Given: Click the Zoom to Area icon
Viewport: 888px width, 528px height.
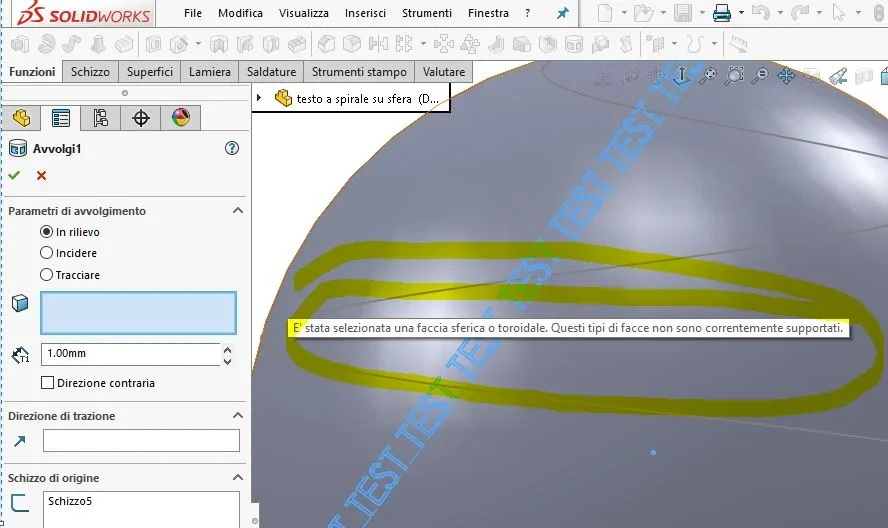Looking at the screenshot, I should pos(735,75).
